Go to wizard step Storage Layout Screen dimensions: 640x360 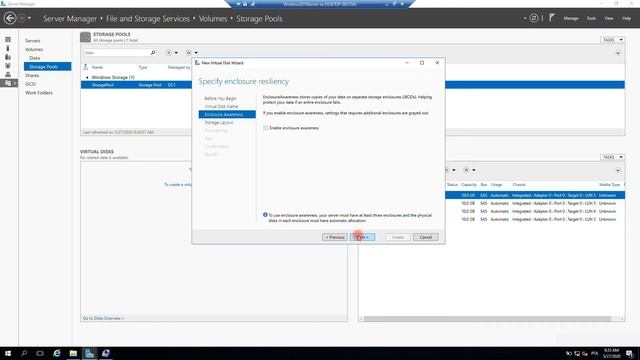(x=219, y=122)
